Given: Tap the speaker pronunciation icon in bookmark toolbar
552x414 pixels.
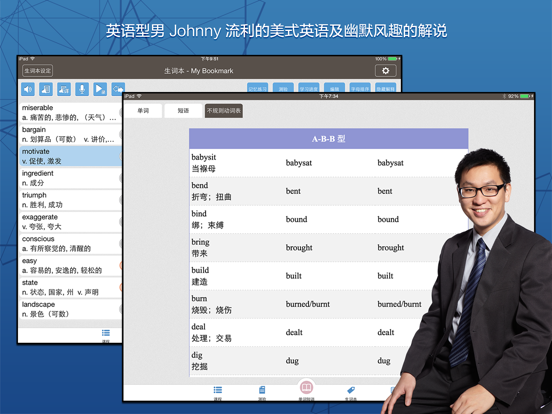Looking at the screenshot, I should [28, 89].
